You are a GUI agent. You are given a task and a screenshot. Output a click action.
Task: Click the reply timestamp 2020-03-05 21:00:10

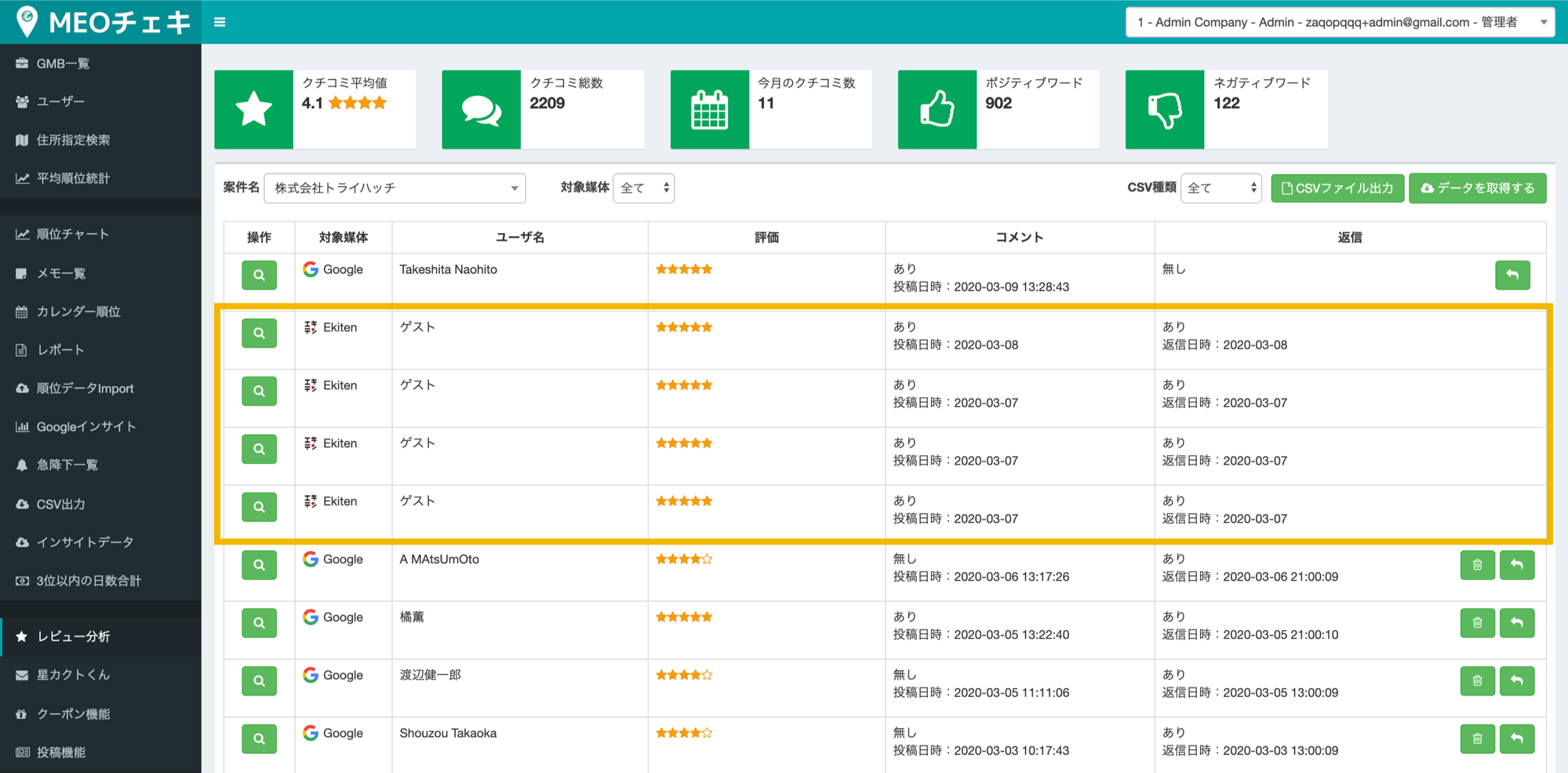[x=1281, y=635]
